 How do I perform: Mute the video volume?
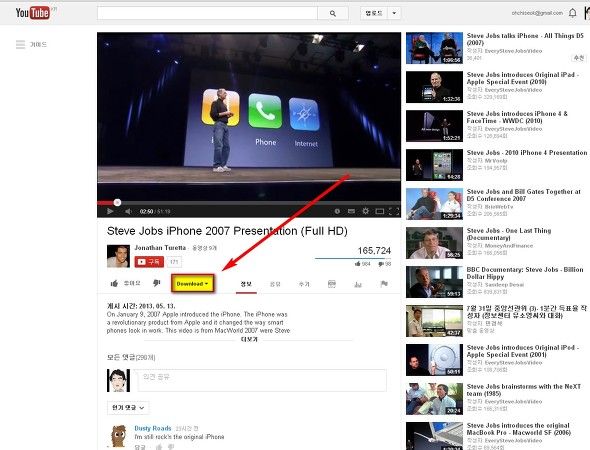click(128, 211)
